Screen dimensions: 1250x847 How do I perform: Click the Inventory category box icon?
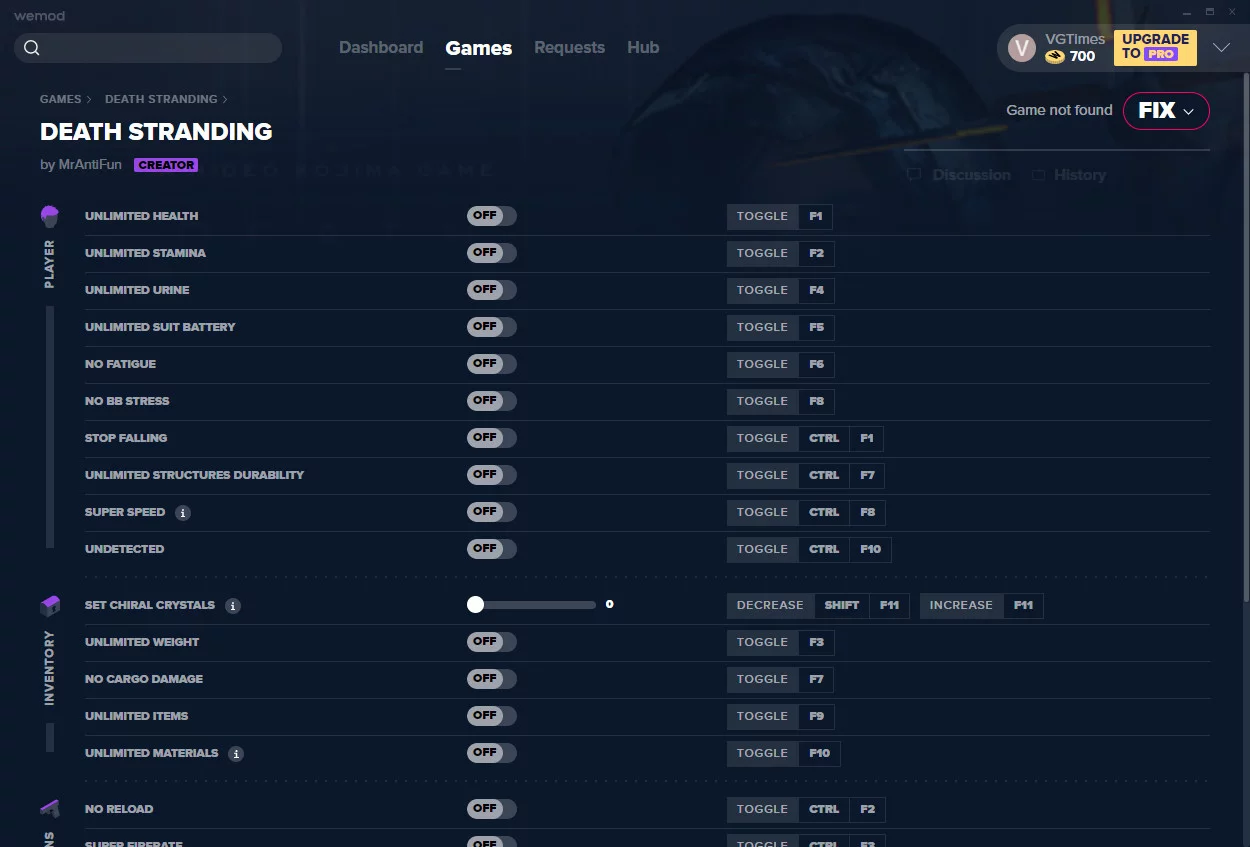click(x=50, y=606)
